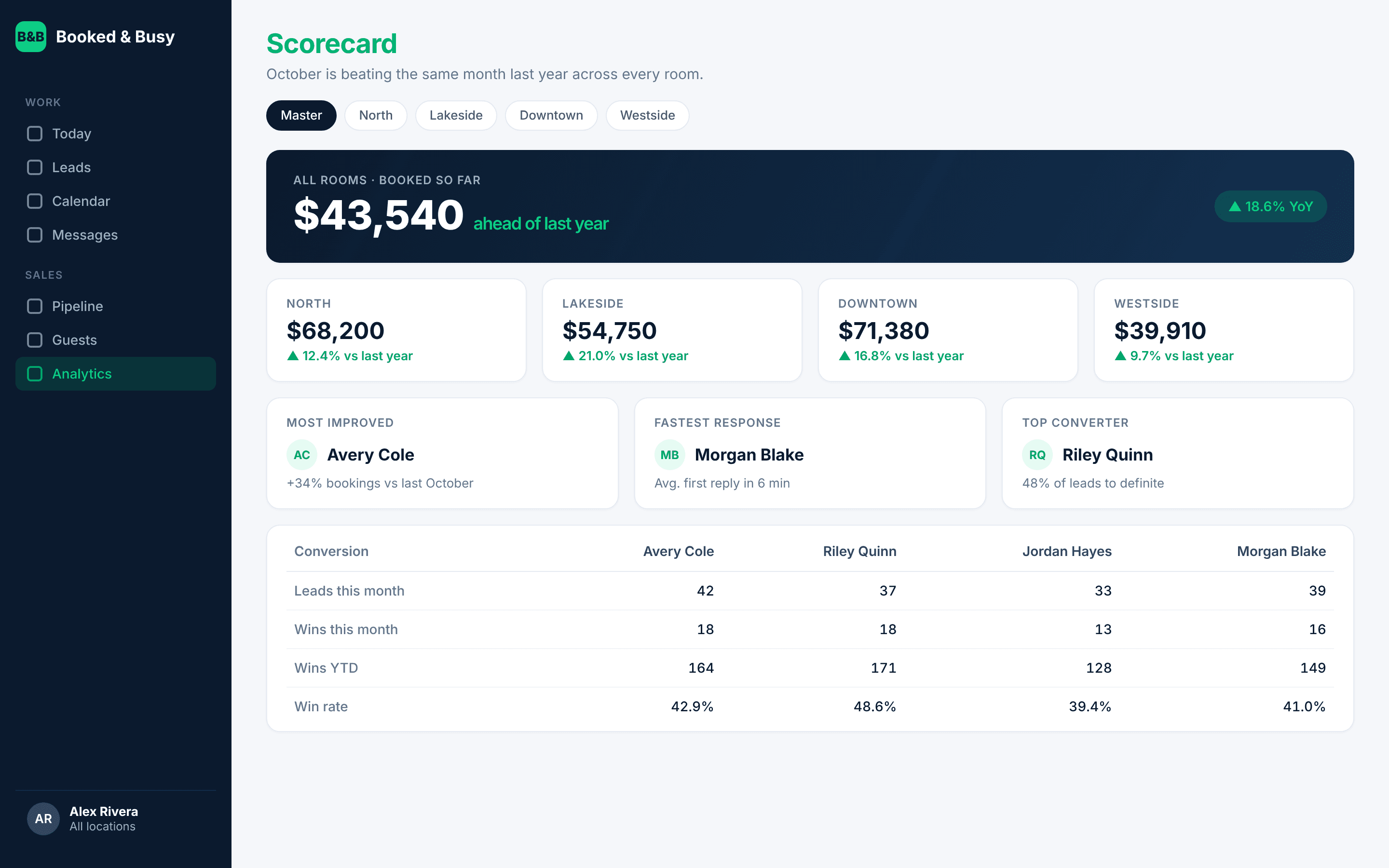Click the 21.0% vs last year text
The image size is (1389, 868).
[625, 356]
